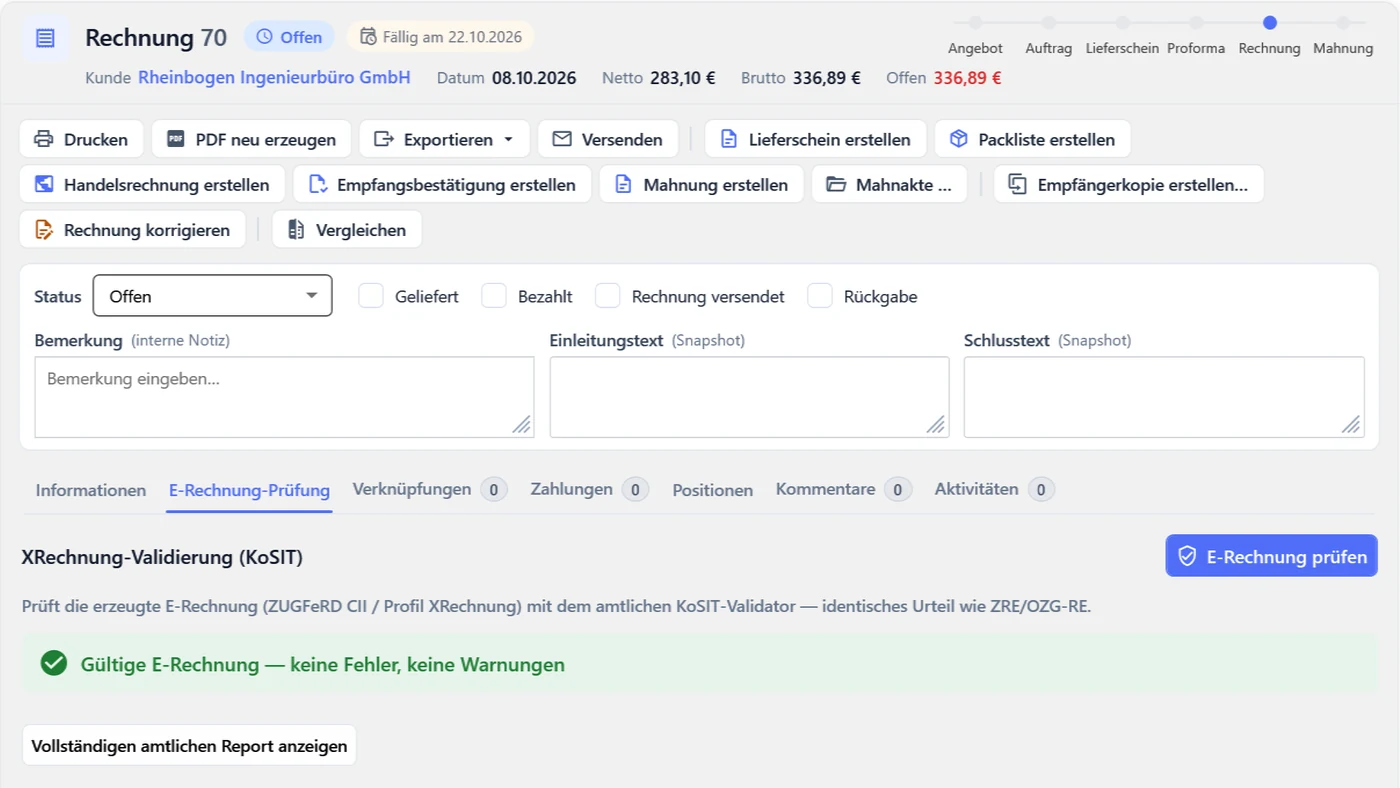Click the invoice document icon beside Rechnung 70

click(x=46, y=38)
